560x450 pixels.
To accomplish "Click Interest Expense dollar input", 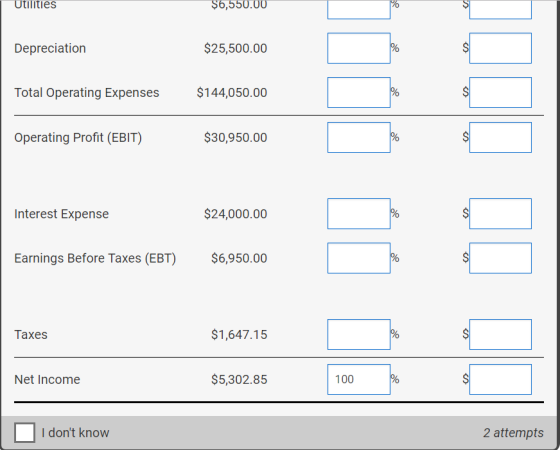I will [x=500, y=214].
